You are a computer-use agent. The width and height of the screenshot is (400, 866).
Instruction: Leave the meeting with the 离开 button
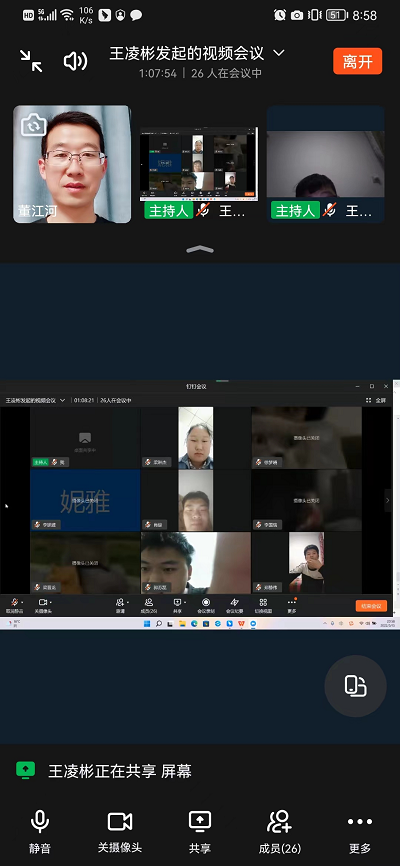(357, 61)
